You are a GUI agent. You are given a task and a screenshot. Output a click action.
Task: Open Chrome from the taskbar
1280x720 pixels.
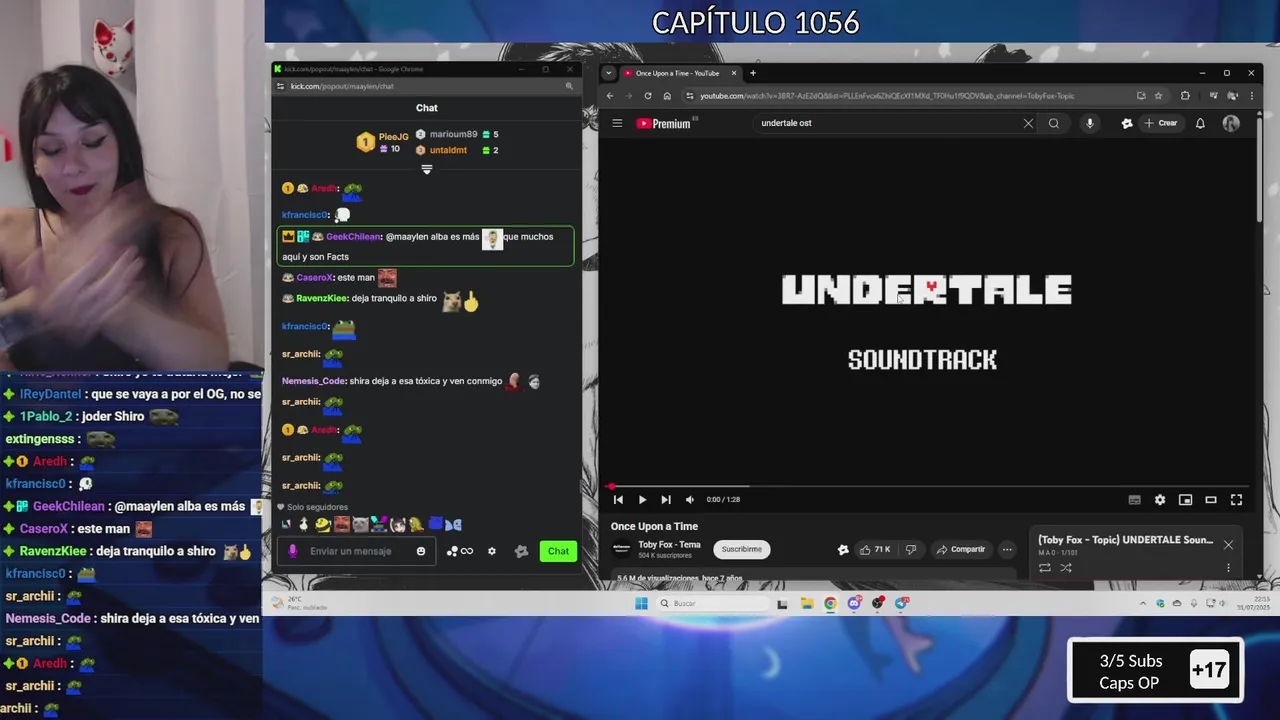[x=830, y=603]
